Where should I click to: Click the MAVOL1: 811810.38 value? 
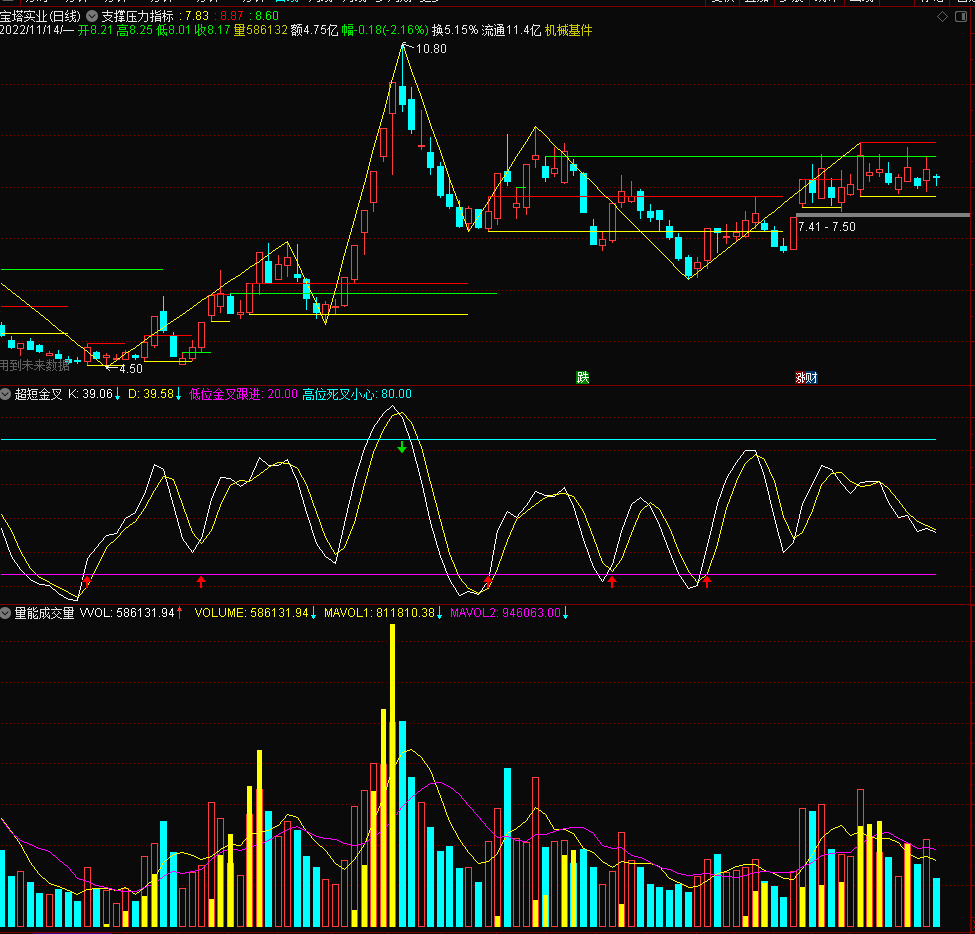pos(379,613)
